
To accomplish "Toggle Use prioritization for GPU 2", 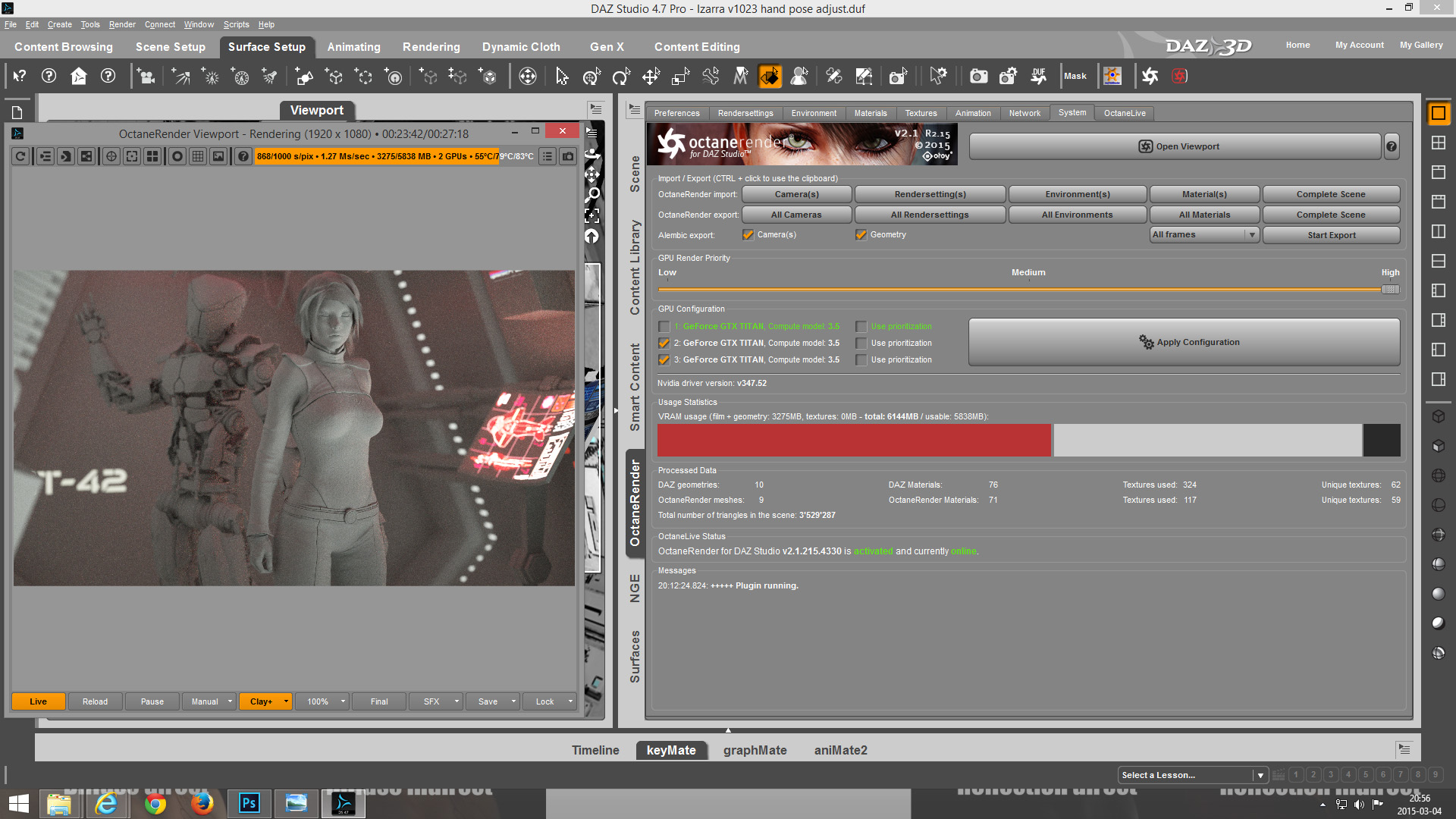I will (x=861, y=344).
